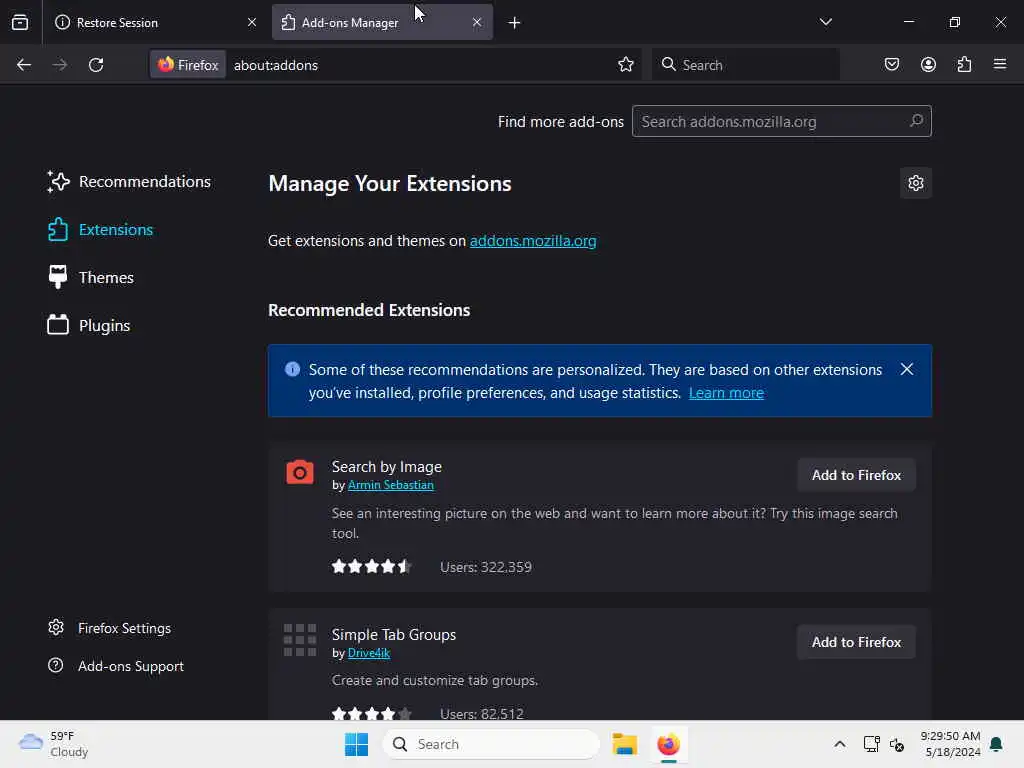Click the Users: 322,359 text
Viewport: 1024px width, 768px height.
point(486,567)
